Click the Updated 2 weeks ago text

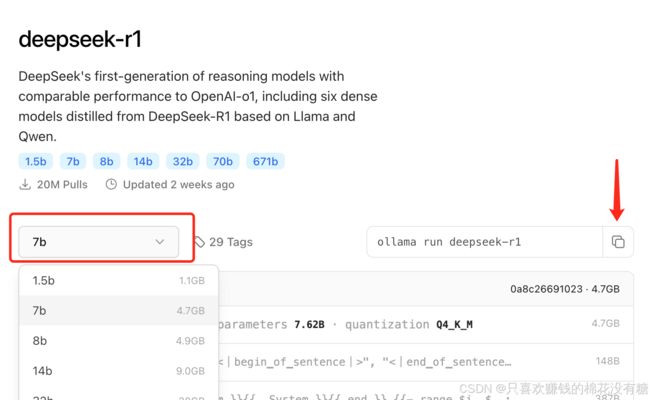[x=179, y=184]
